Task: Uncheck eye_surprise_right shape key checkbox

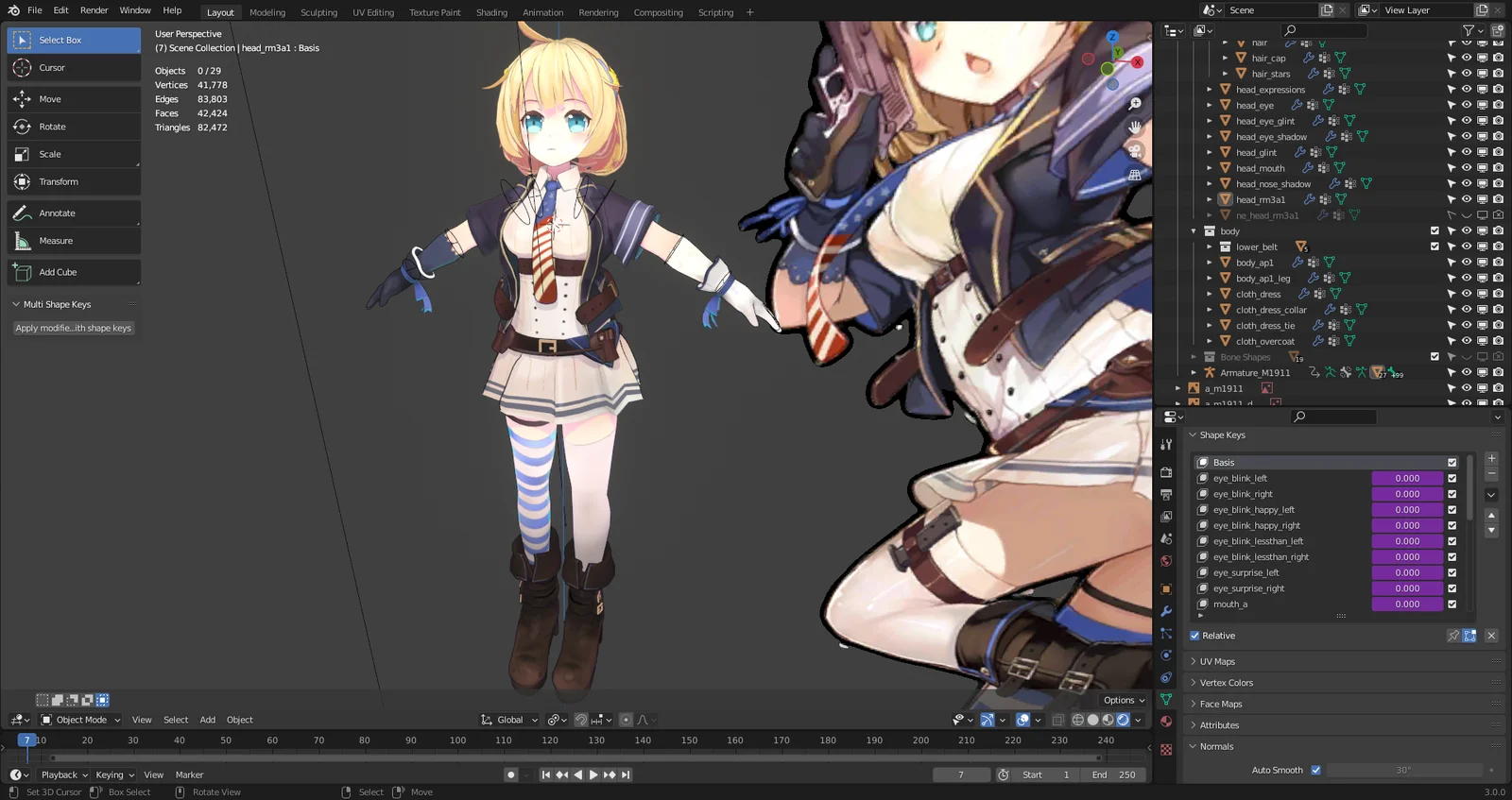Action: (1452, 588)
